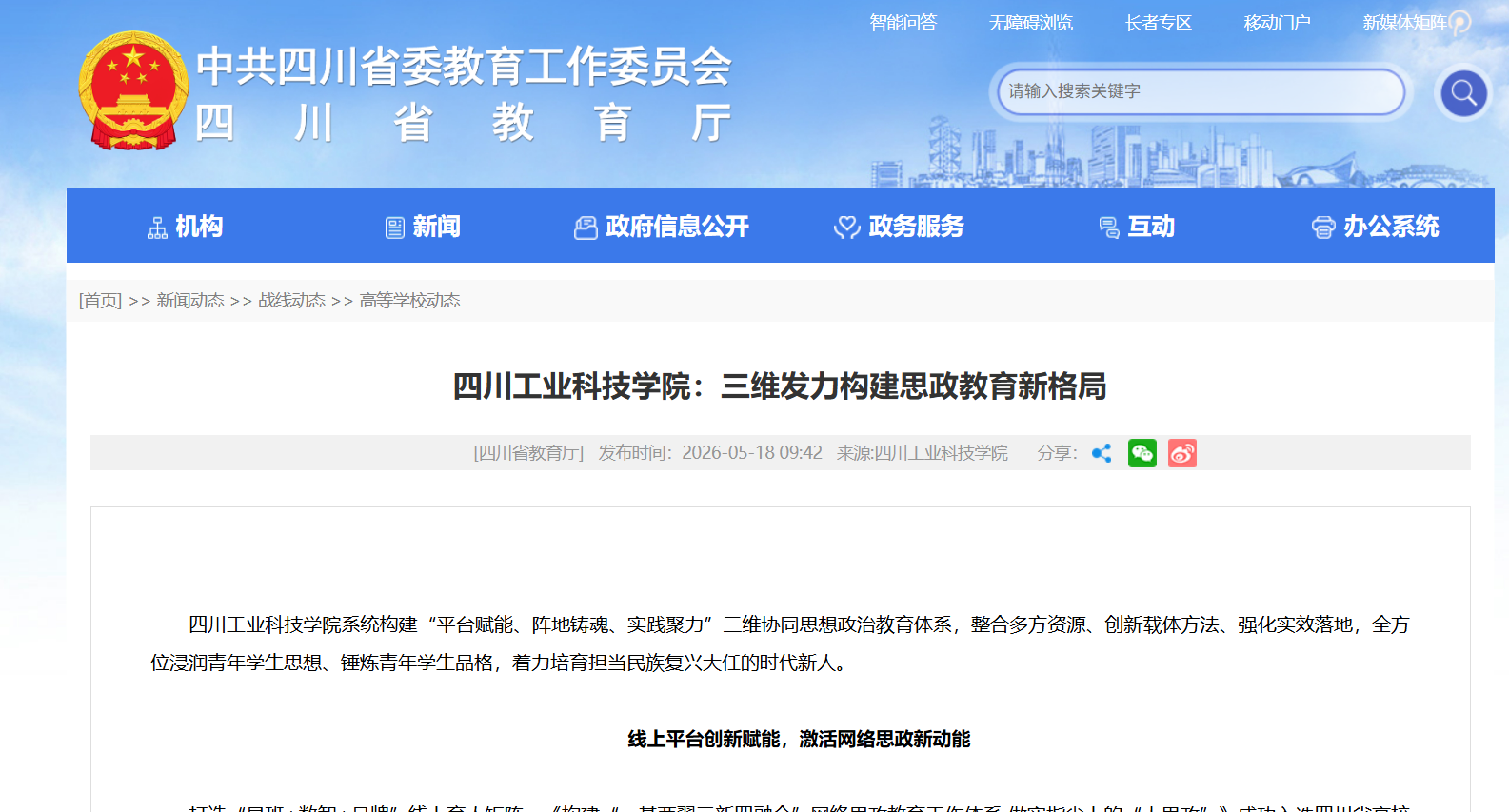Screen dimensions: 1509x812
Task: Focus the 请输入搜索关键字 search field
Action: [1201, 91]
